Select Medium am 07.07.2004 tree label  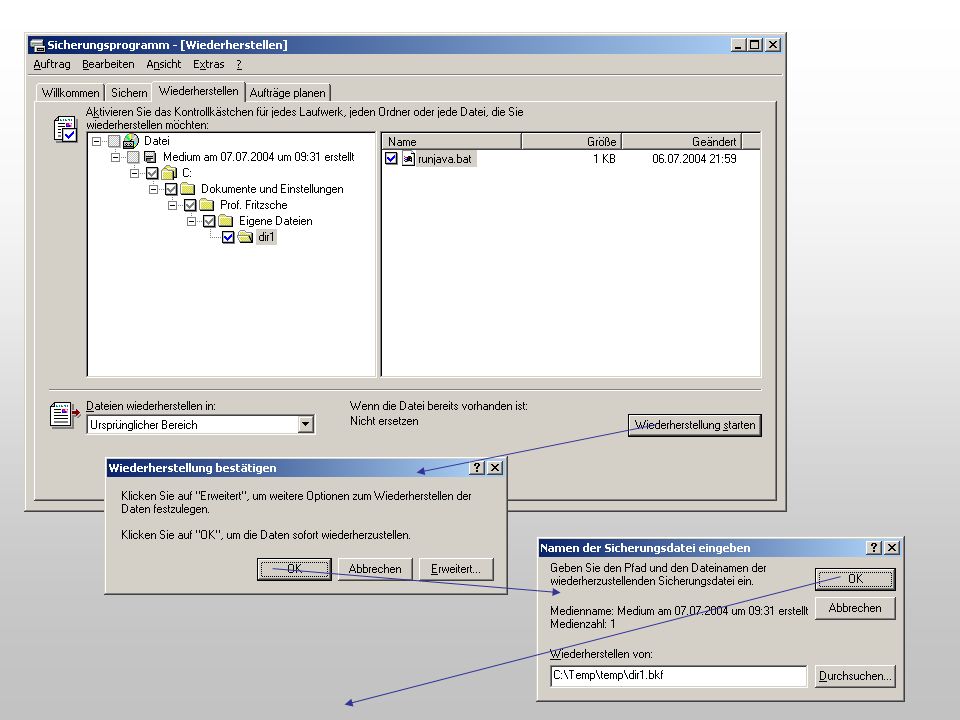[x=258, y=157]
